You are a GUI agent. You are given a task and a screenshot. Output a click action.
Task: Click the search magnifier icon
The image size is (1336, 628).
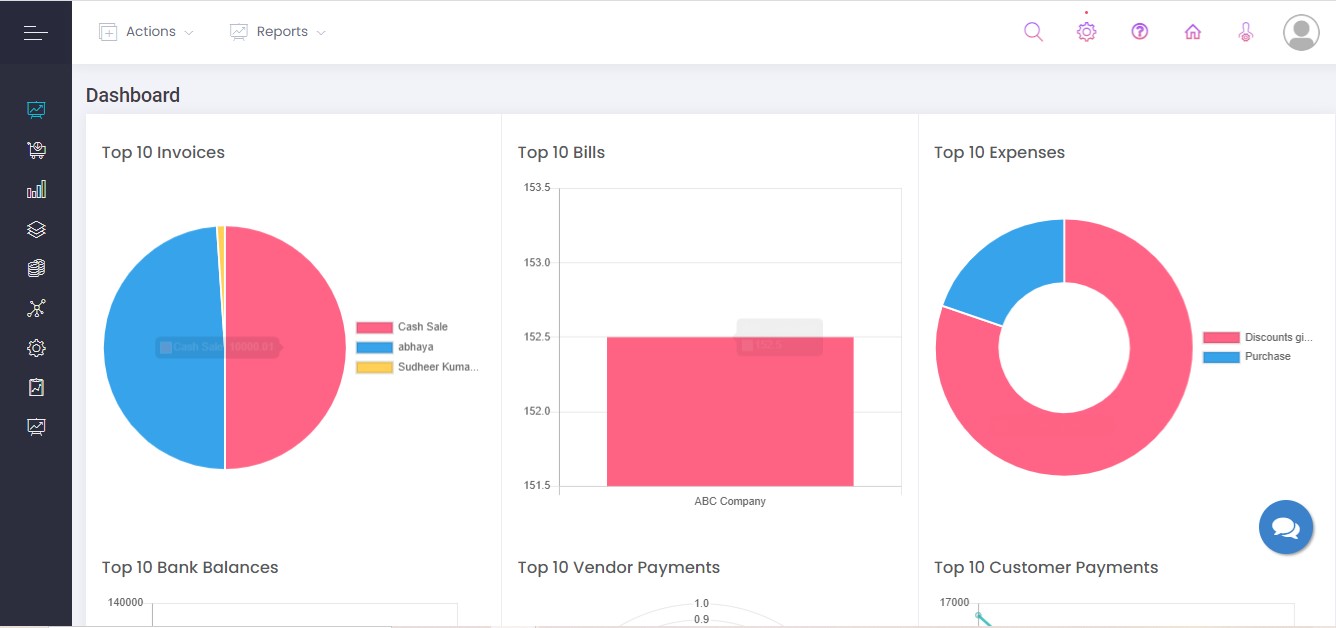[x=1033, y=31]
